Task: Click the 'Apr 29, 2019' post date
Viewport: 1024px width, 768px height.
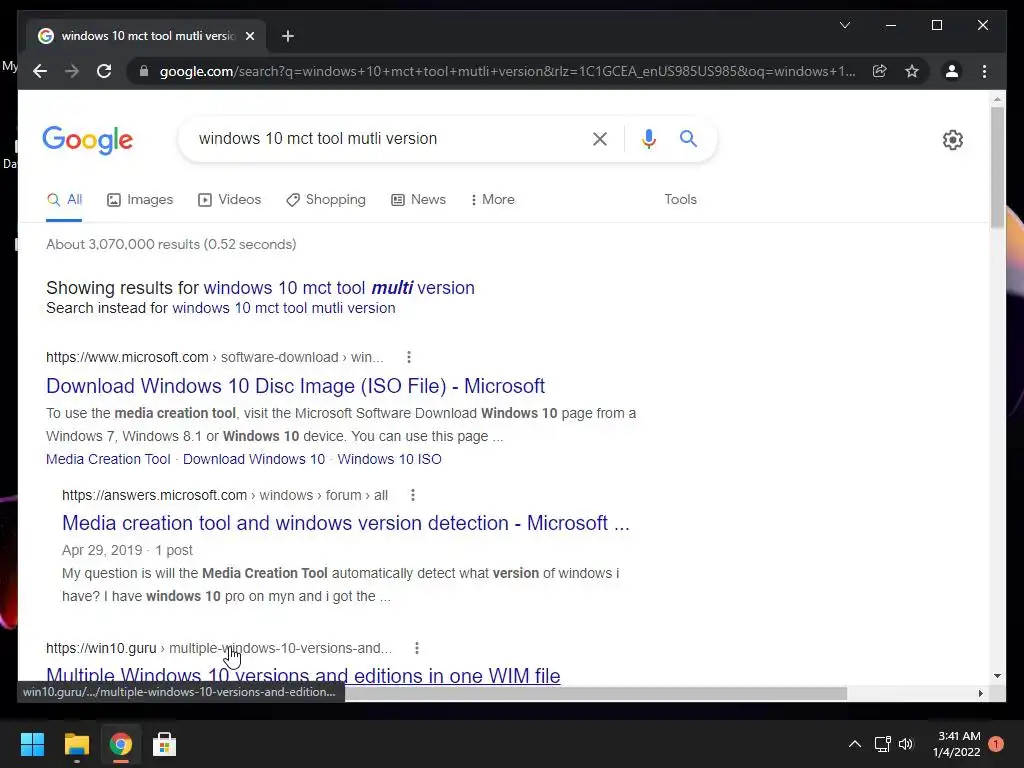Action: pos(102,550)
